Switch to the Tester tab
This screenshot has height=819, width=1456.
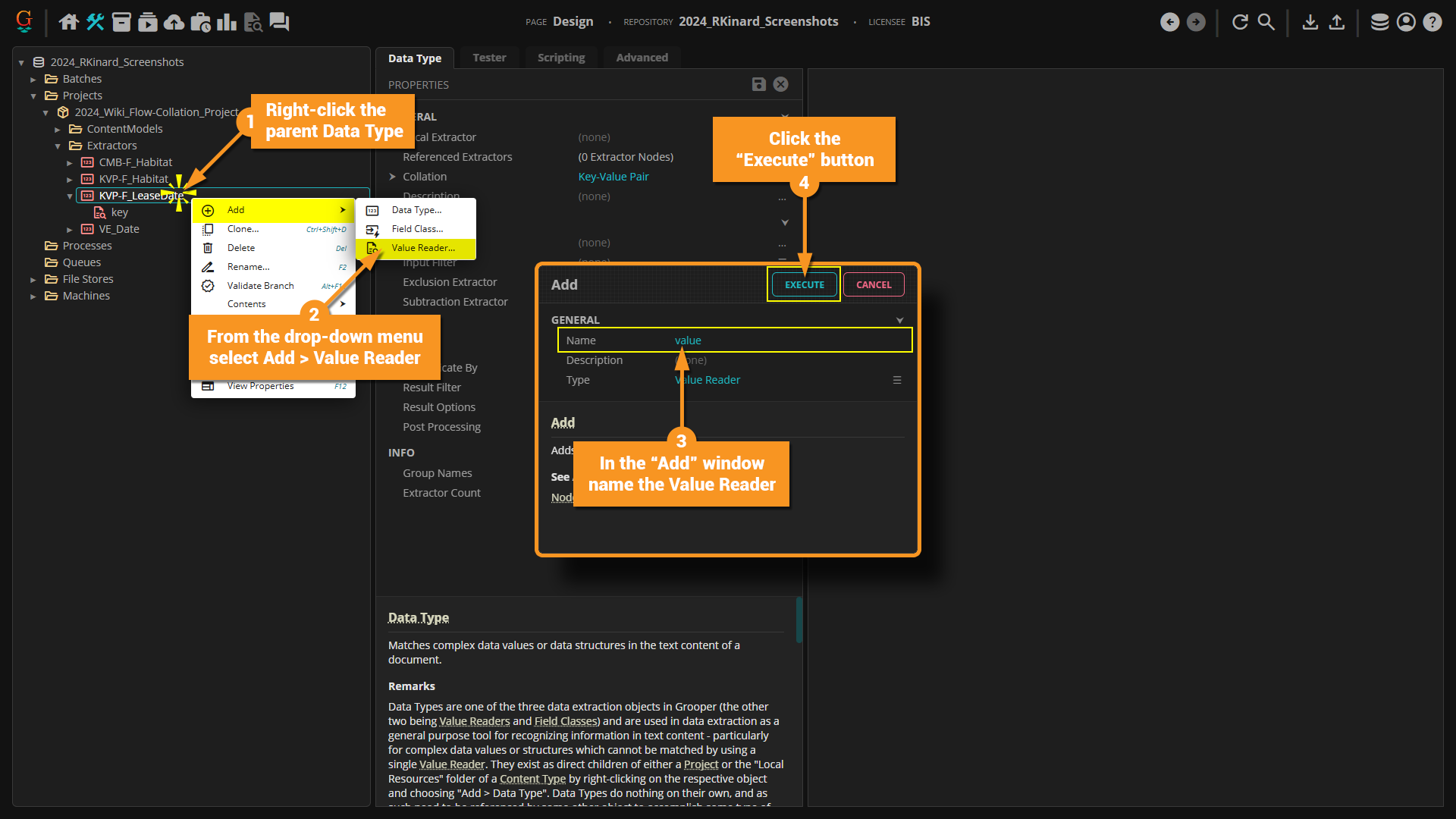click(x=489, y=58)
